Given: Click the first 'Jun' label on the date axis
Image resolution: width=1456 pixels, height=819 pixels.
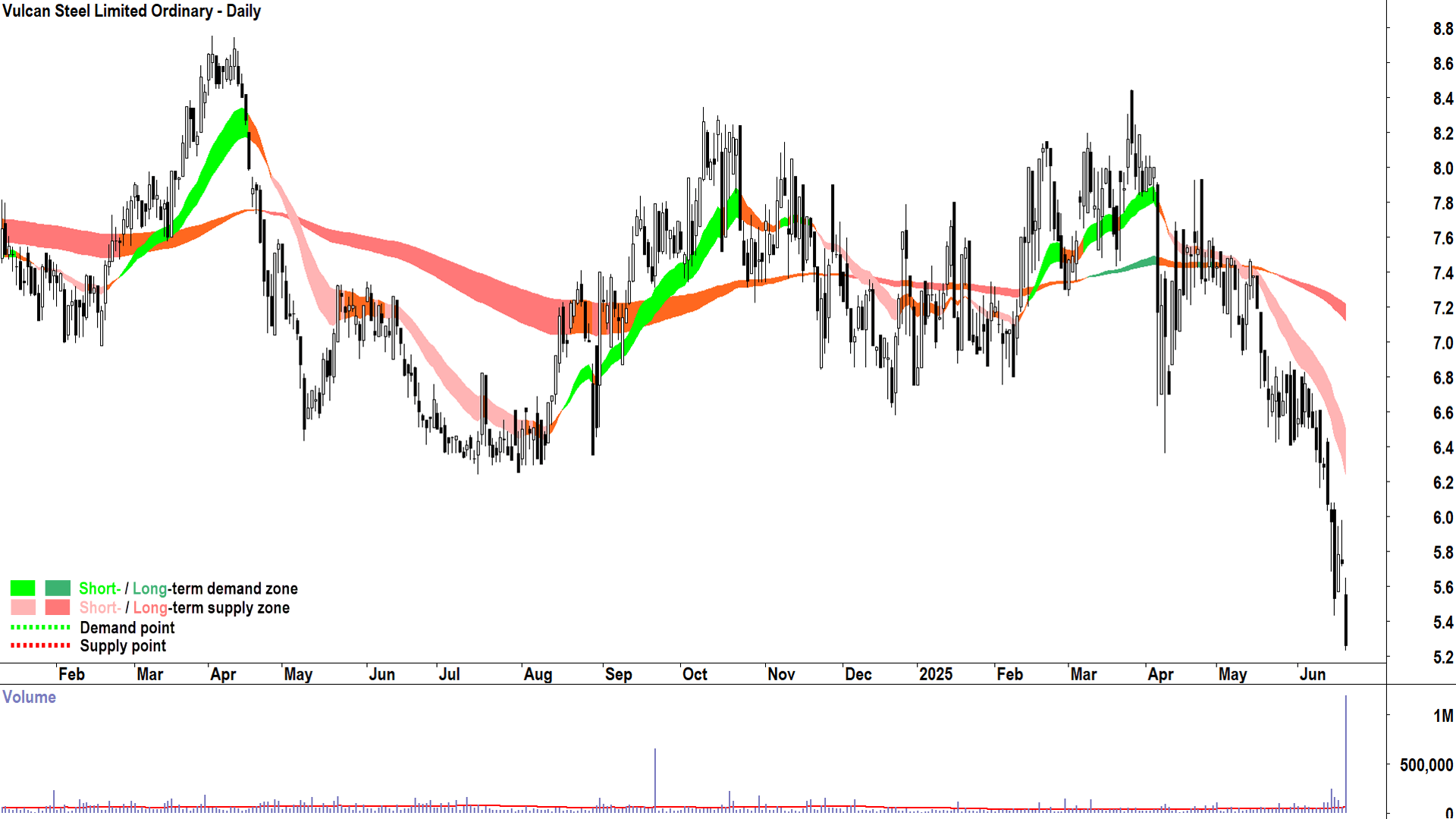Looking at the screenshot, I should click(x=381, y=674).
